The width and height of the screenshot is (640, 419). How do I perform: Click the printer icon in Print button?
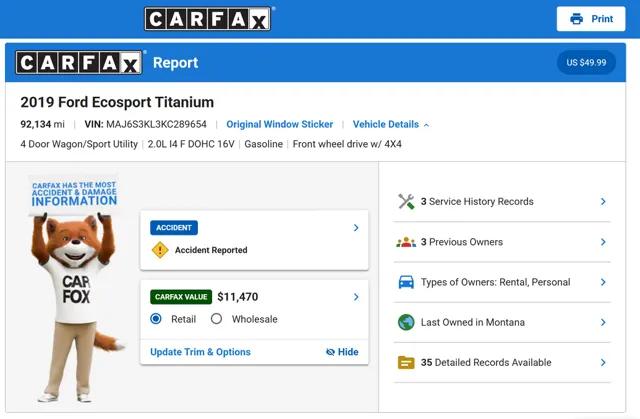[576, 19]
